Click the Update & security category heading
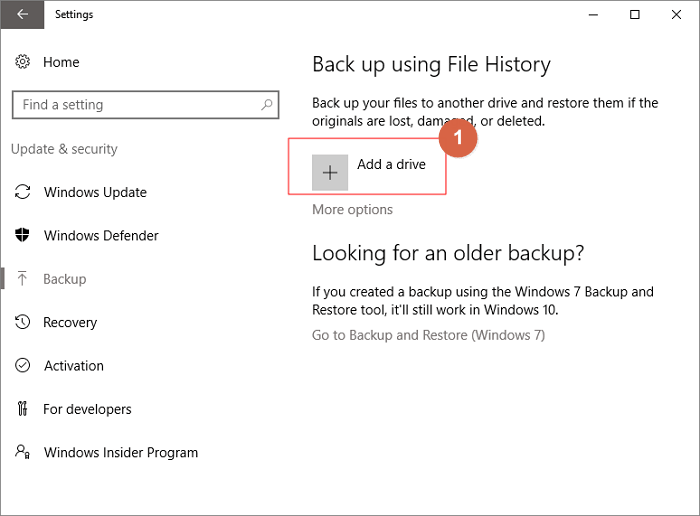Viewport: 700px width, 516px height. 64,149
